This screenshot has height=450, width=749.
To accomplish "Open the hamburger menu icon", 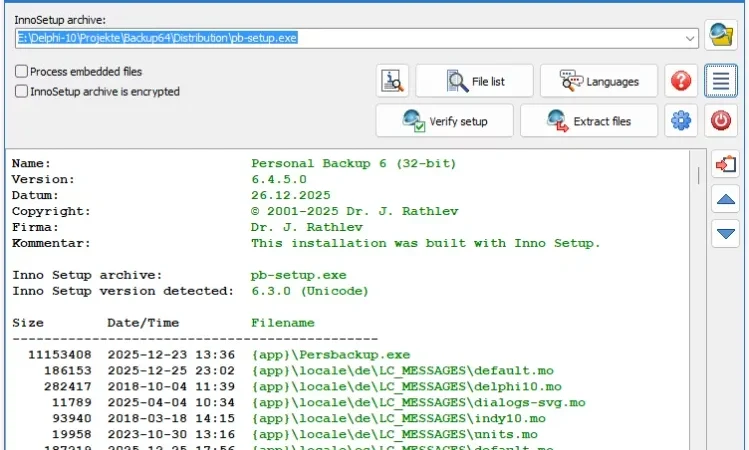I will [721, 81].
